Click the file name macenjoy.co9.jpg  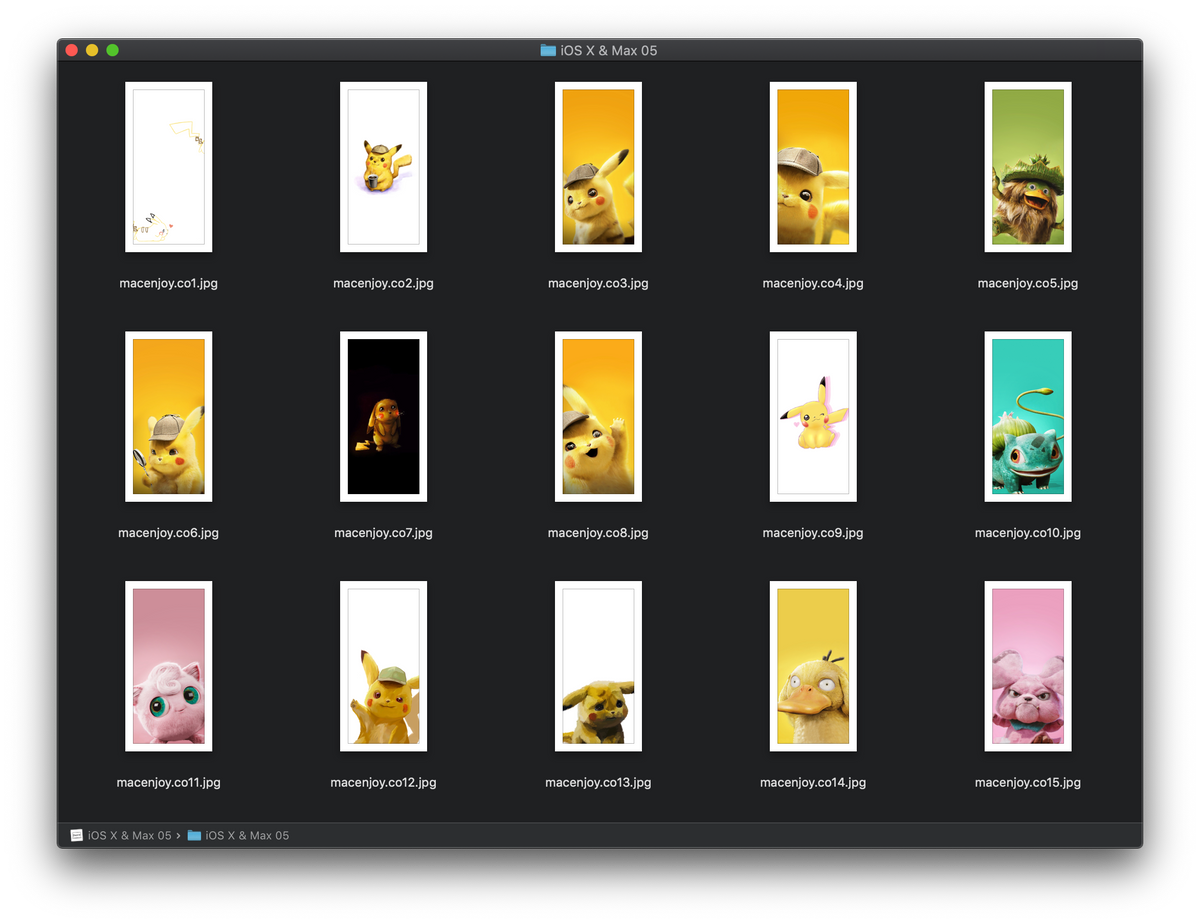click(813, 533)
